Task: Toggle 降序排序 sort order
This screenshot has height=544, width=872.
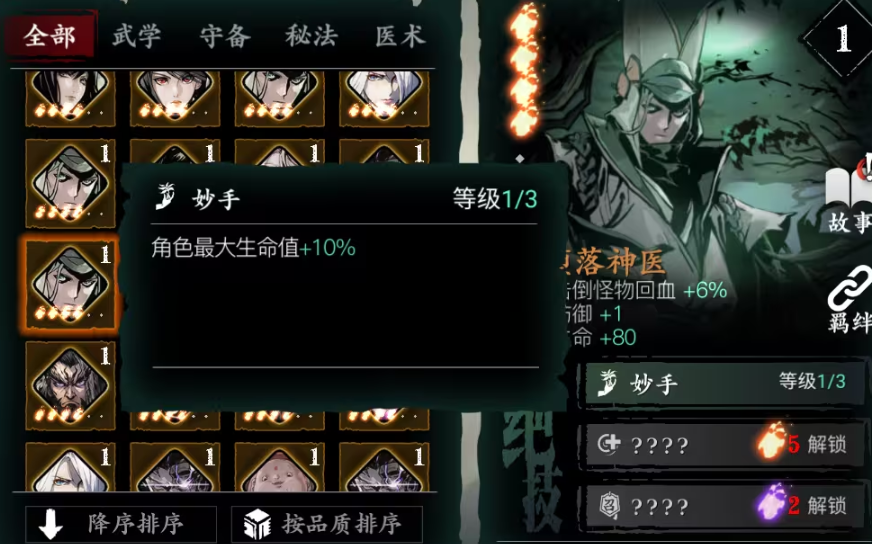Action: 121,524
